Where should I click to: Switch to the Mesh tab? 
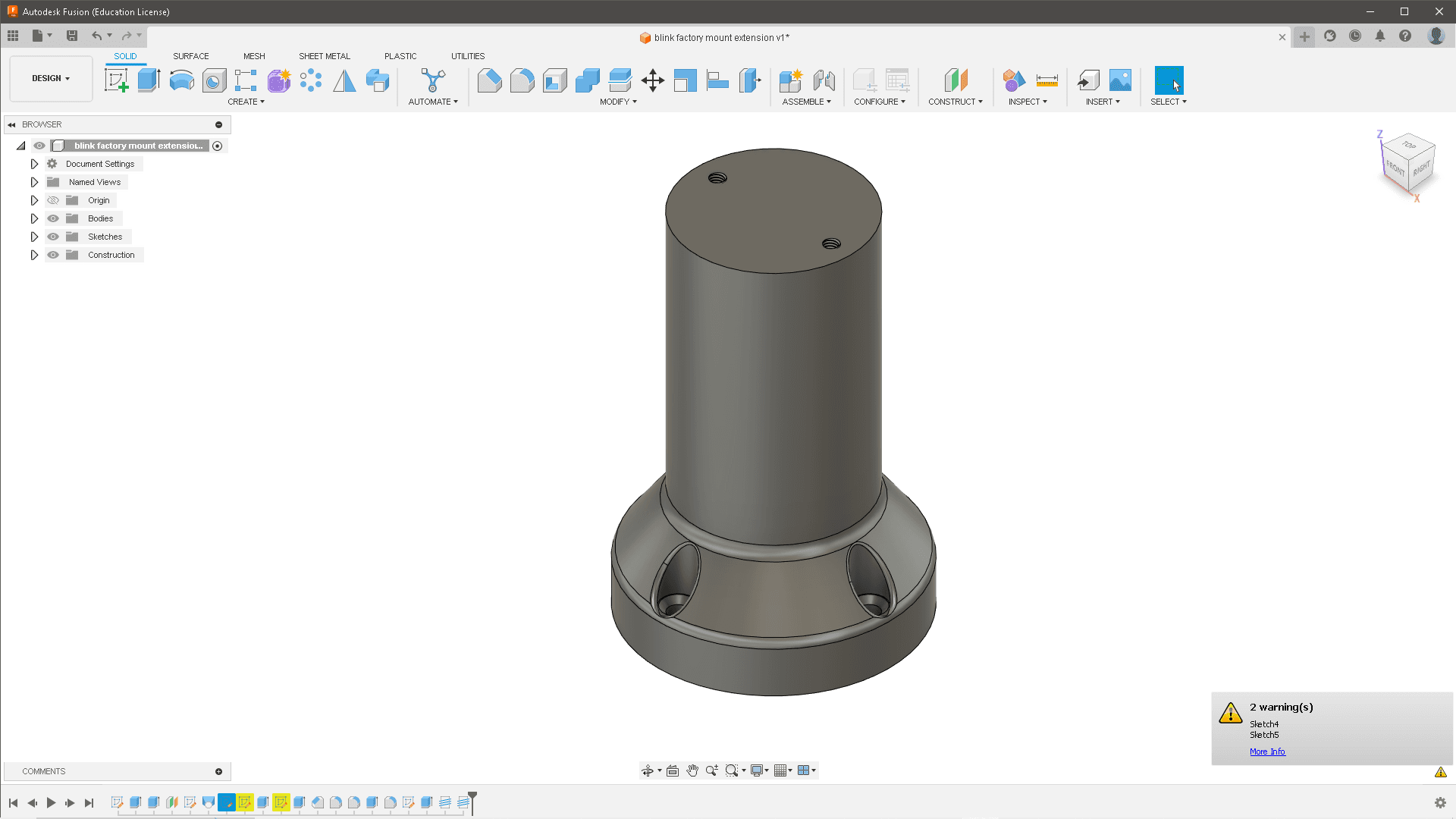[x=253, y=56]
